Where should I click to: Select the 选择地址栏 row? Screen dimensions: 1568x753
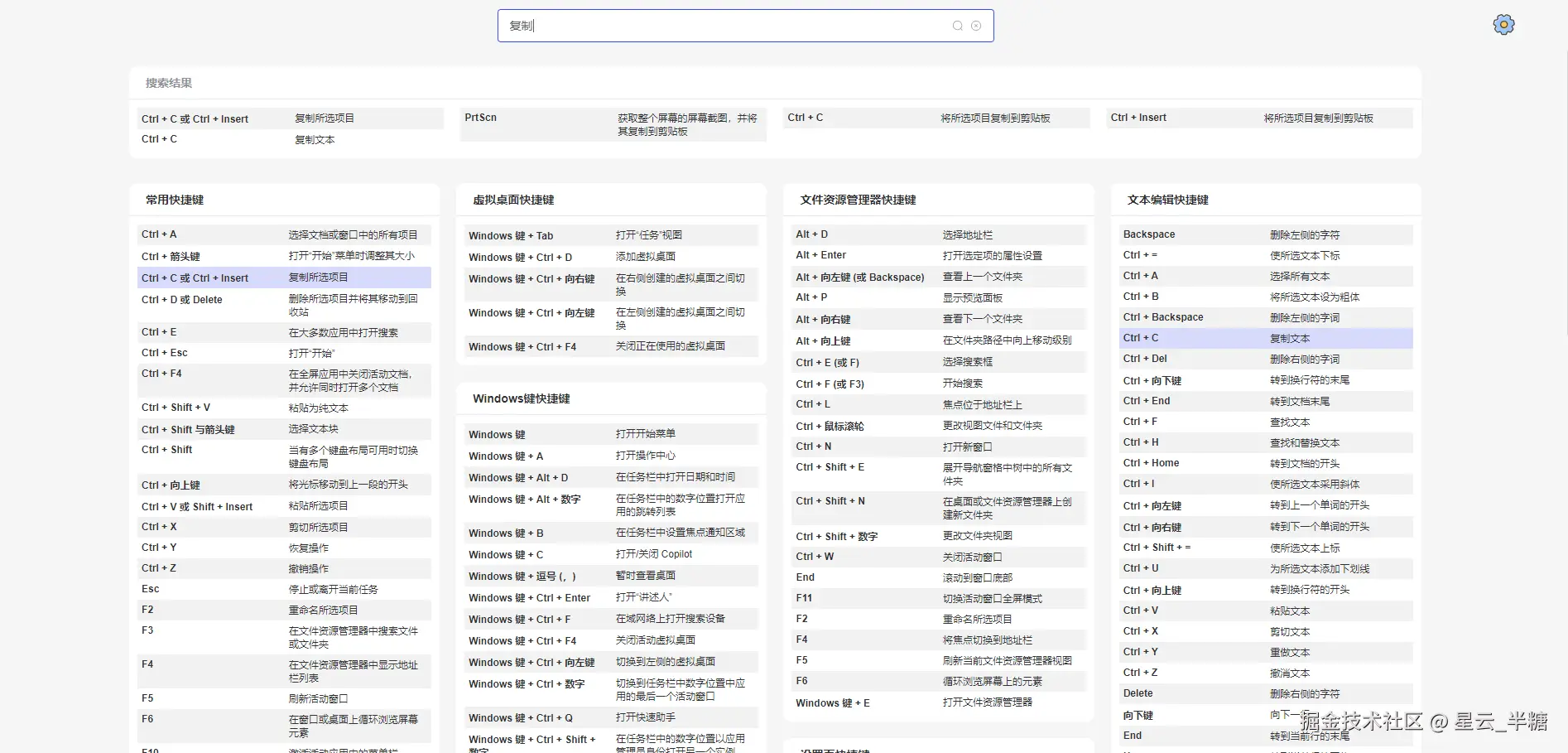[939, 234]
